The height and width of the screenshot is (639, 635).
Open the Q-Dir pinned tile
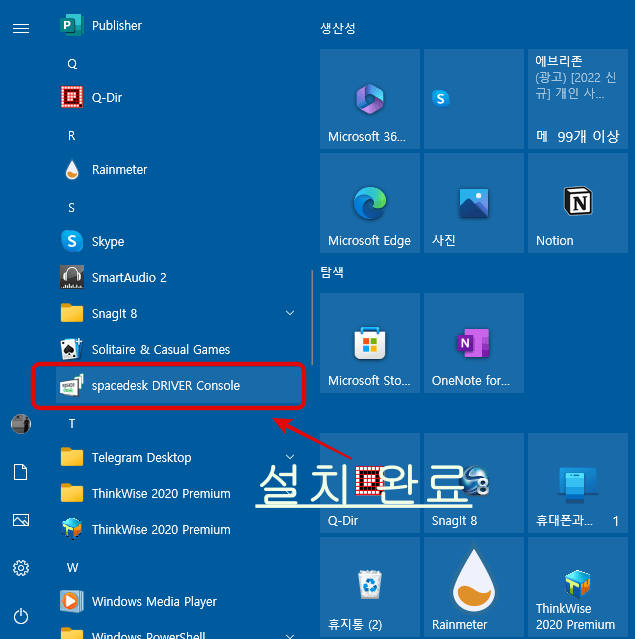370,483
